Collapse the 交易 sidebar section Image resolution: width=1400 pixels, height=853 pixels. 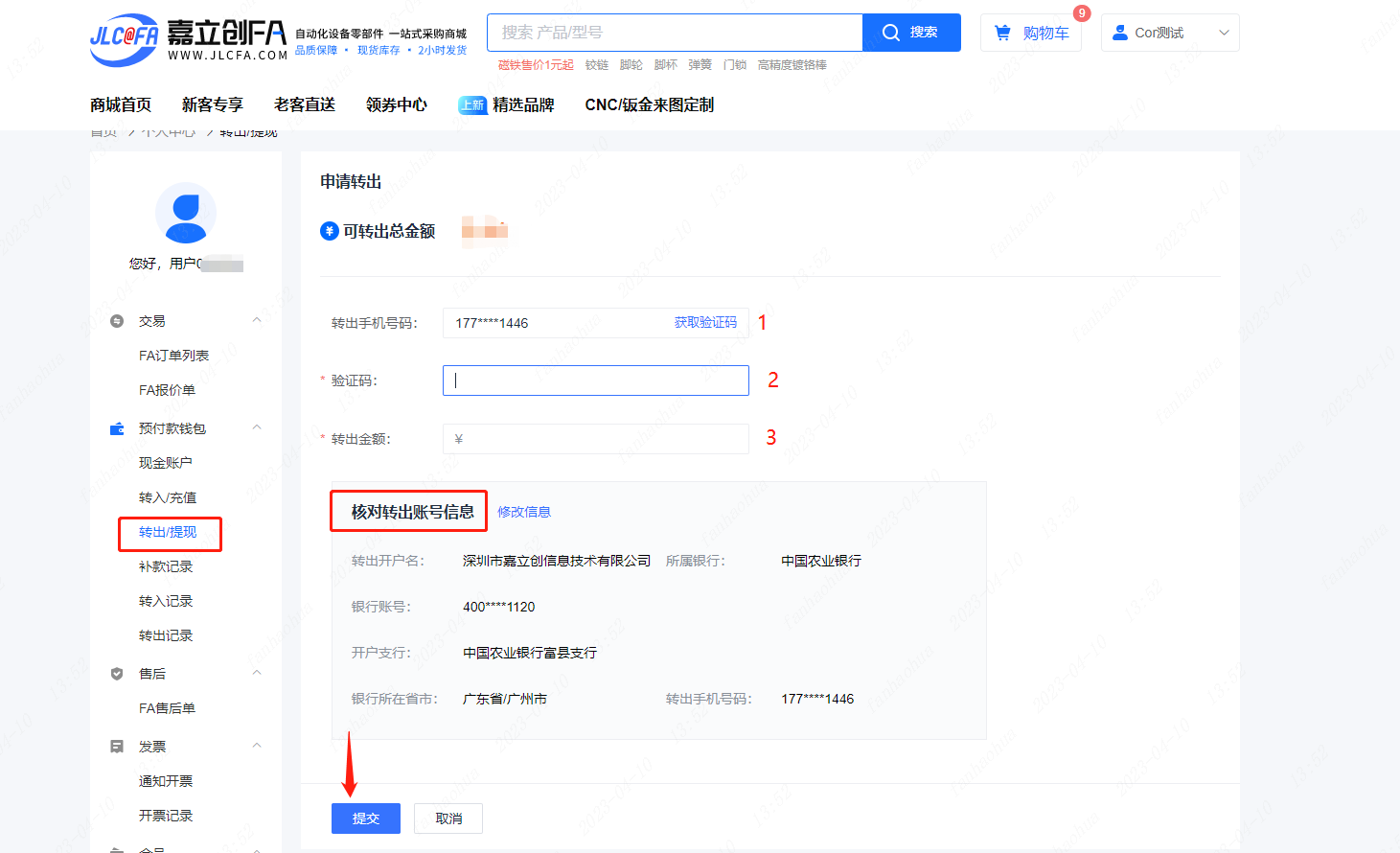point(257,320)
